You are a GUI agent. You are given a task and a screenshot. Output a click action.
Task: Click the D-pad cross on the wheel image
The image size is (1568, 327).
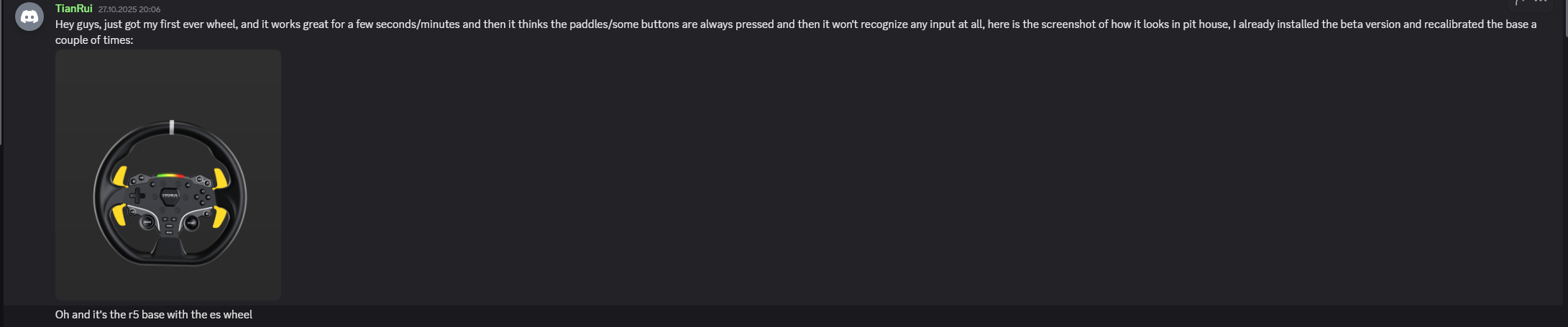136,195
